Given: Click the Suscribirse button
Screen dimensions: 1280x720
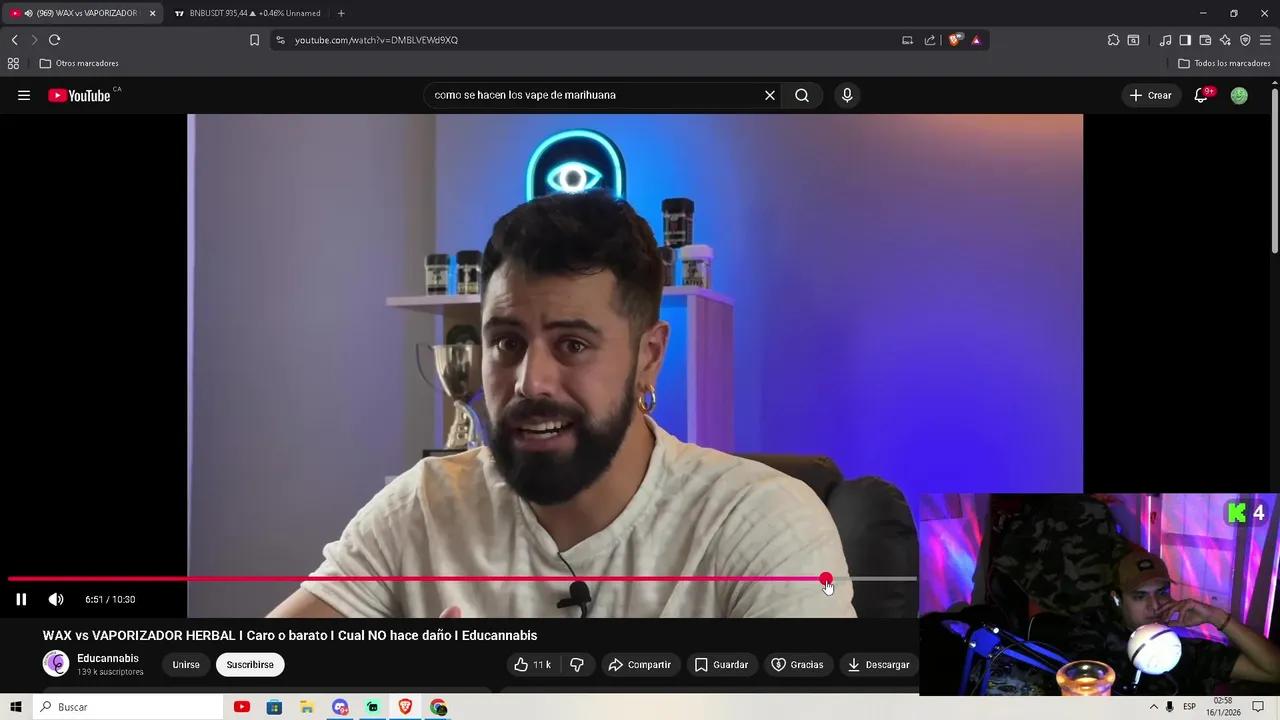Looking at the screenshot, I should pos(249,664).
